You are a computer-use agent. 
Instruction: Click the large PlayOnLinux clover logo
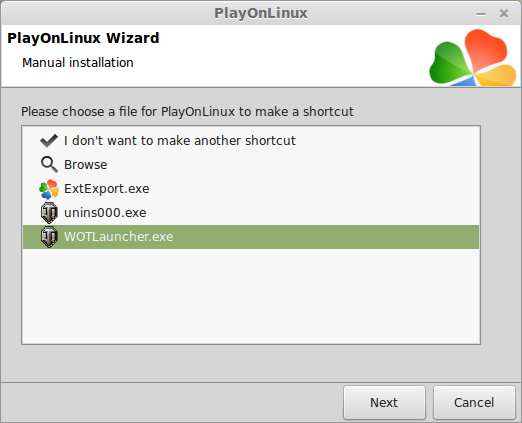point(473,58)
